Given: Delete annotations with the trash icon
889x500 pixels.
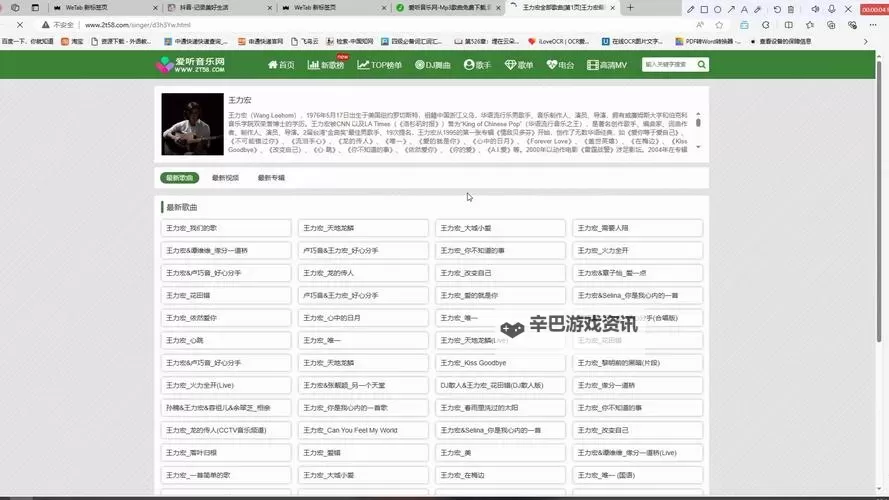Looking at the screenshot, I should click(790, 9).
